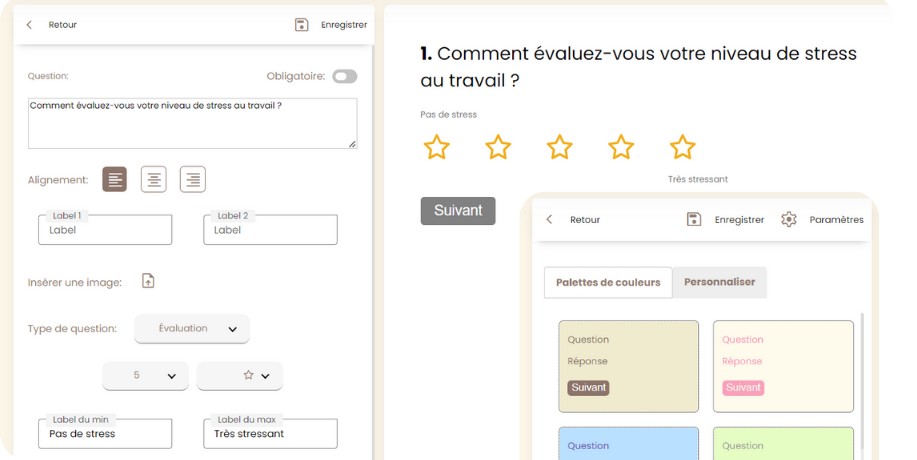This screenshot has height=460, width=917.
Task: Select right alignment icon
Action: click(193, 180)
